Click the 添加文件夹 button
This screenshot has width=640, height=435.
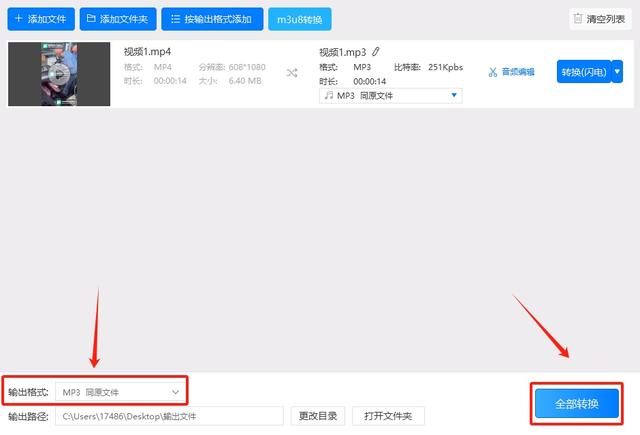coord(118,19)
